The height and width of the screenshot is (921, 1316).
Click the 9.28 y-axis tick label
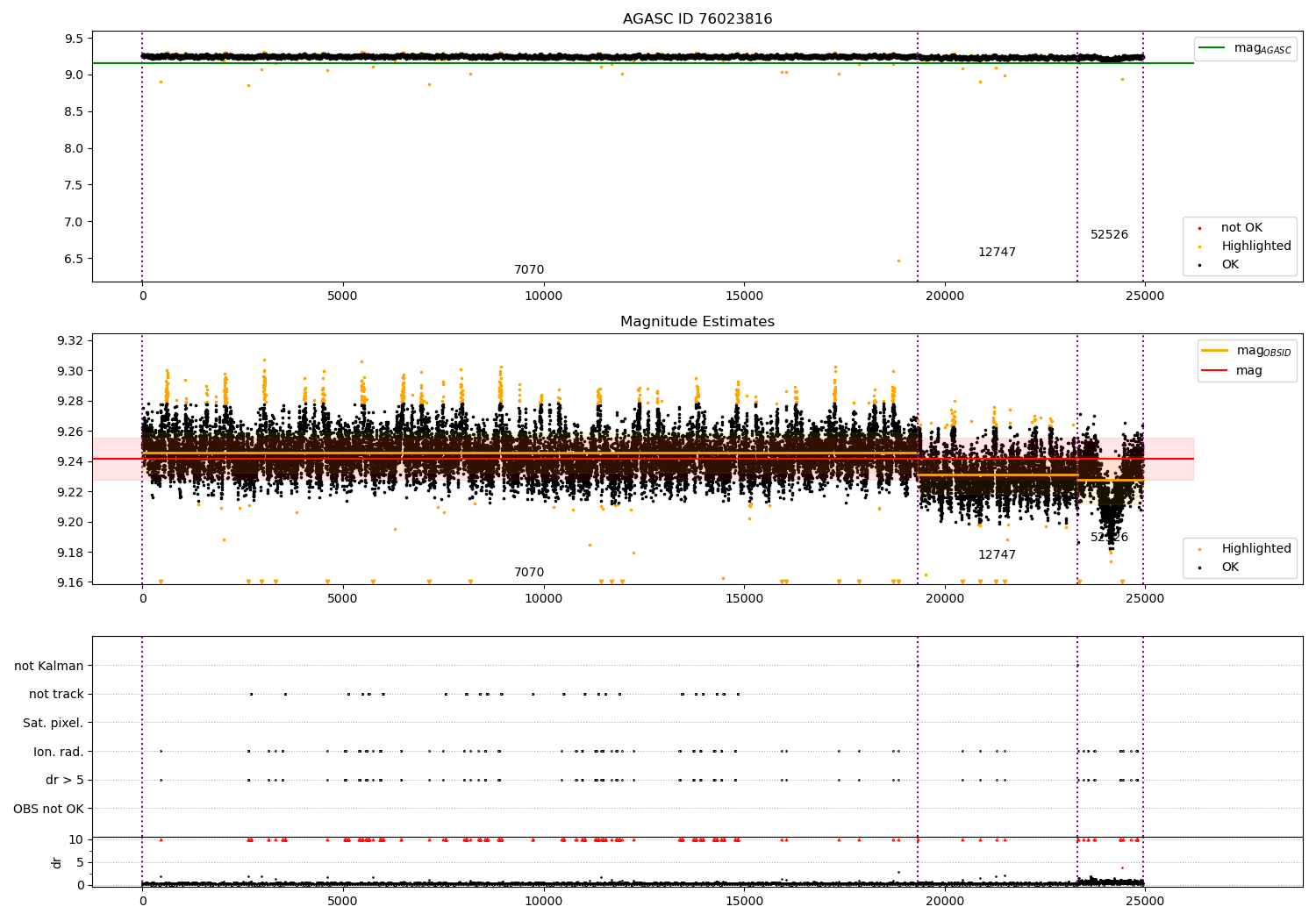coord(70,402)
